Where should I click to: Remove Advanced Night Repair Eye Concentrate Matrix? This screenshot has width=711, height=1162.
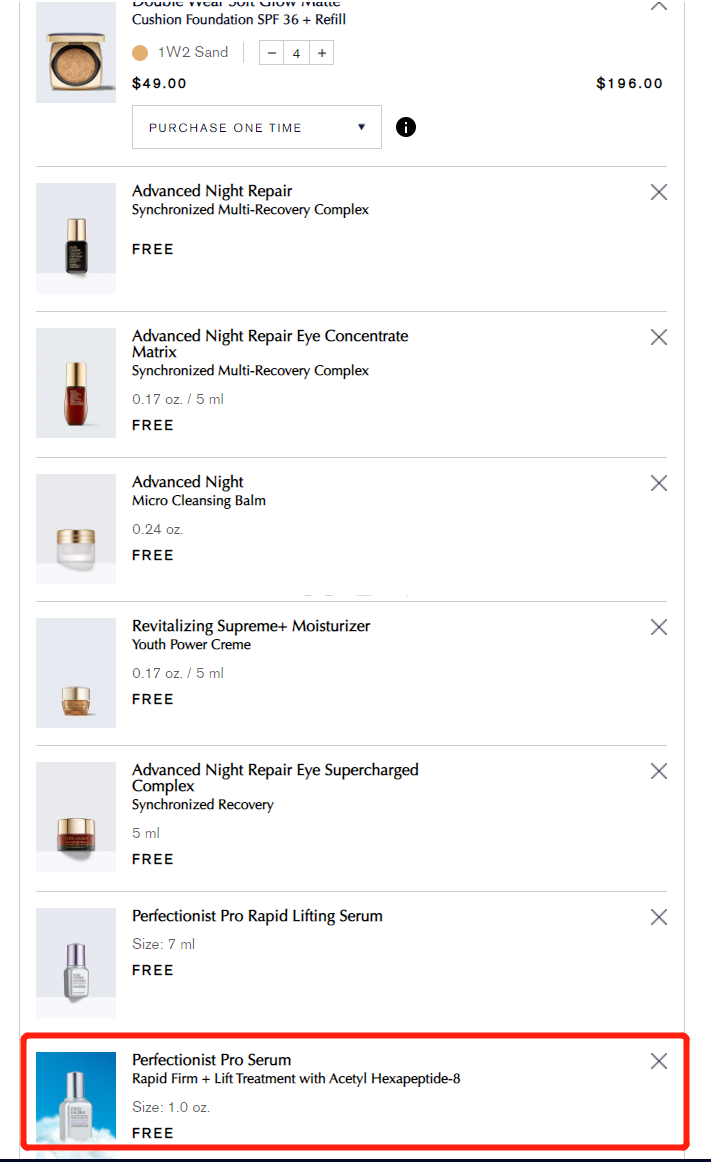[658, 337]
